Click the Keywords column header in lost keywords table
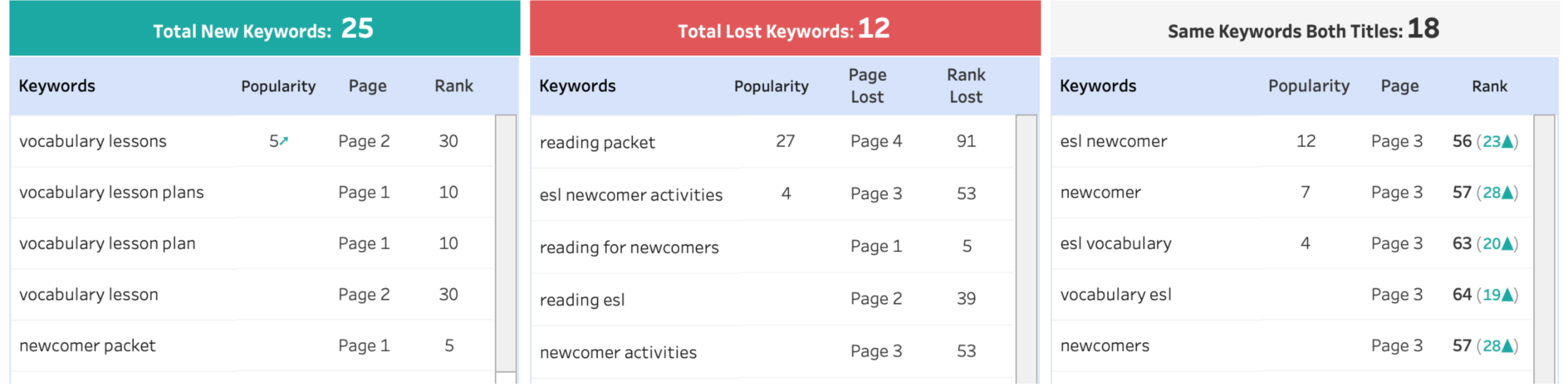 pyautogui.click(x=578, y=86)
